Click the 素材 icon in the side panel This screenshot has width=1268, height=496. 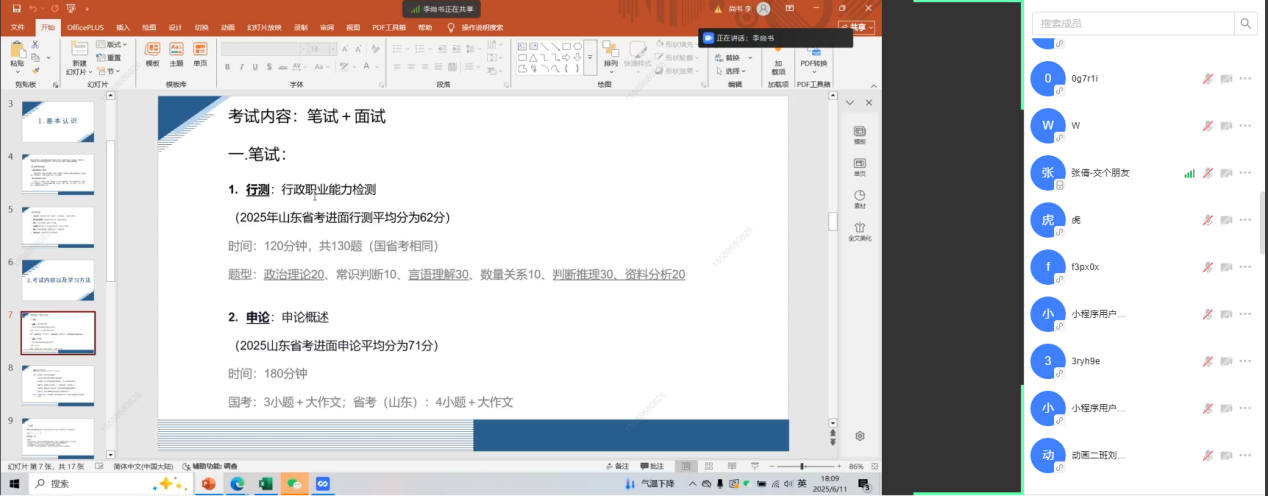click(859, 198)
